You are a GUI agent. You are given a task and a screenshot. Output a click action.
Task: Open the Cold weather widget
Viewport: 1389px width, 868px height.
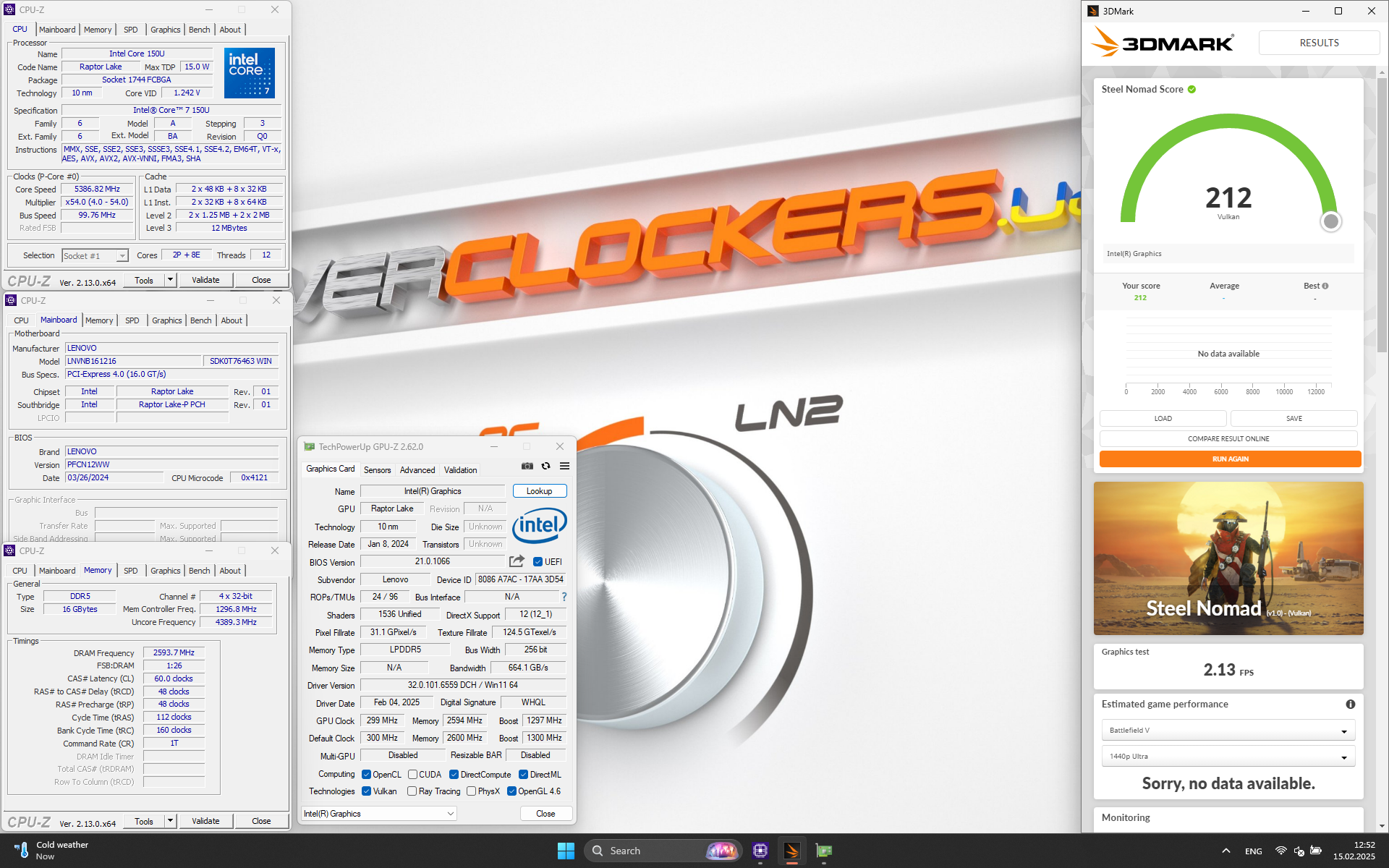point(51,851)
